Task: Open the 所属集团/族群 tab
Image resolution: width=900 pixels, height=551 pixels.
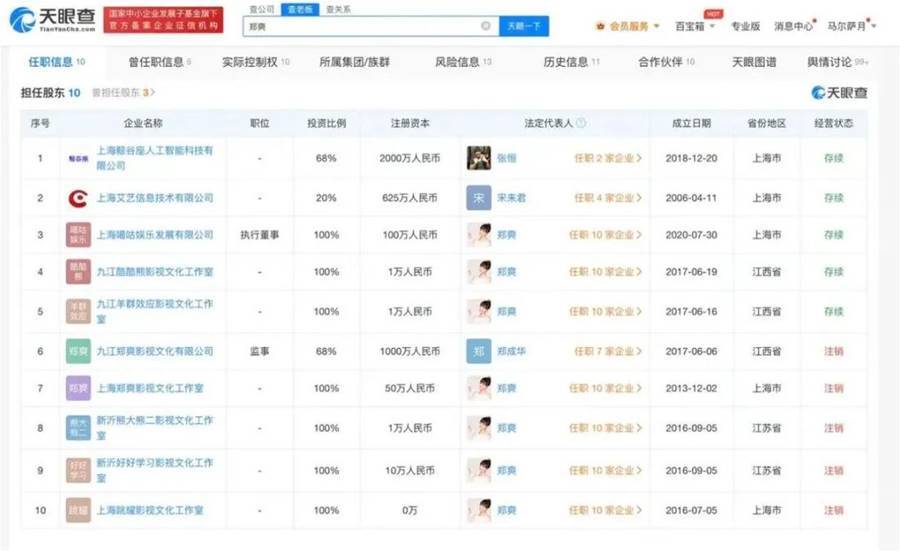Action: pyautogui.click(x=354, y=62)
